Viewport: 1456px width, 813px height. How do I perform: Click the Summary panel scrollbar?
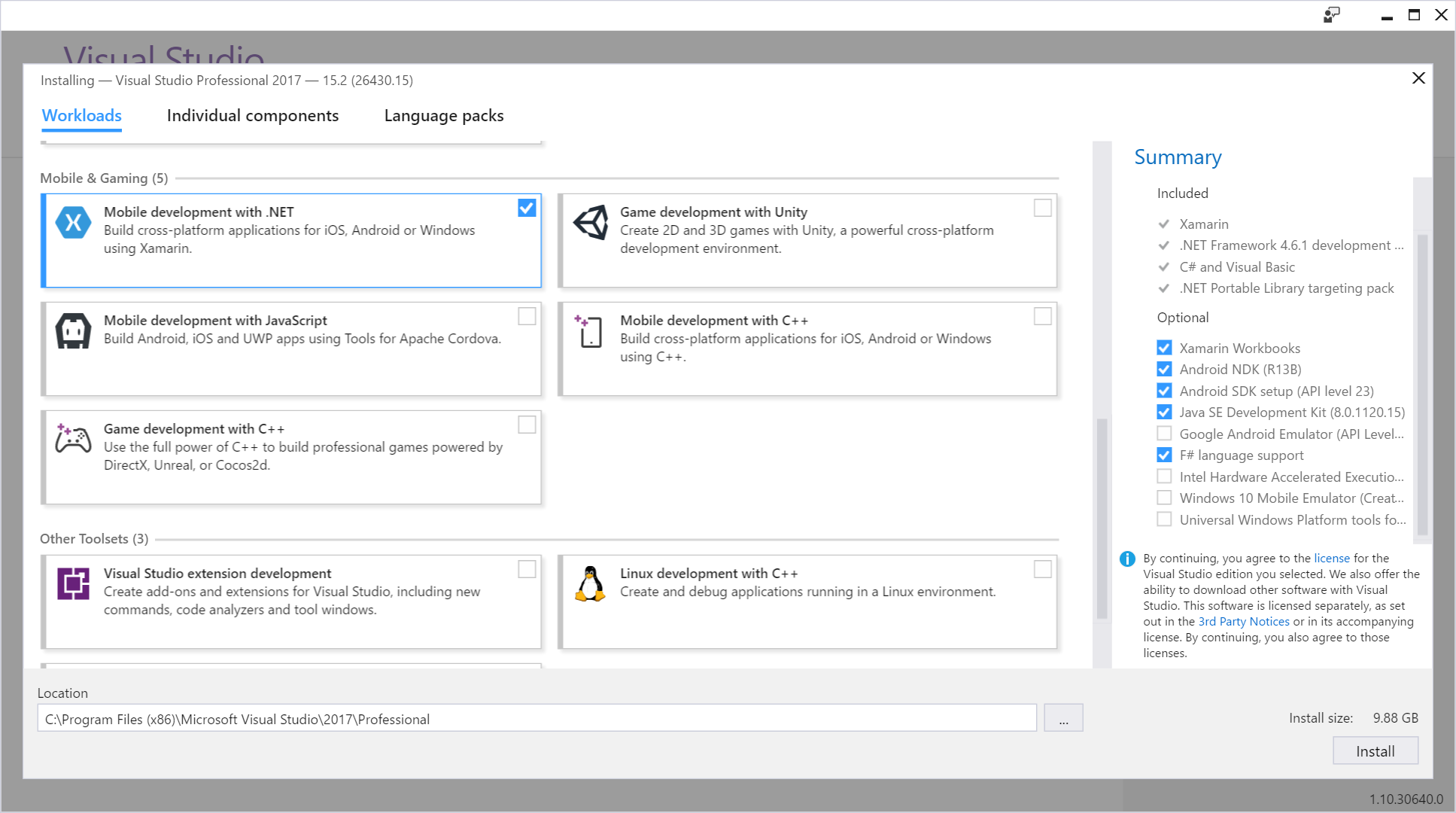pos(1422,384)
